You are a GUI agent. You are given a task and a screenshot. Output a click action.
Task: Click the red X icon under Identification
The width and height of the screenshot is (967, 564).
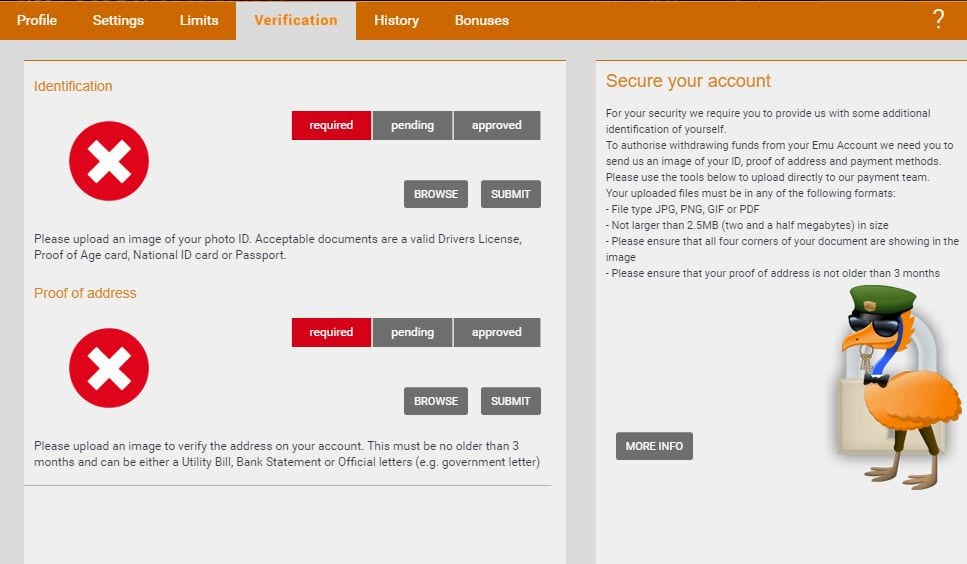109,161
